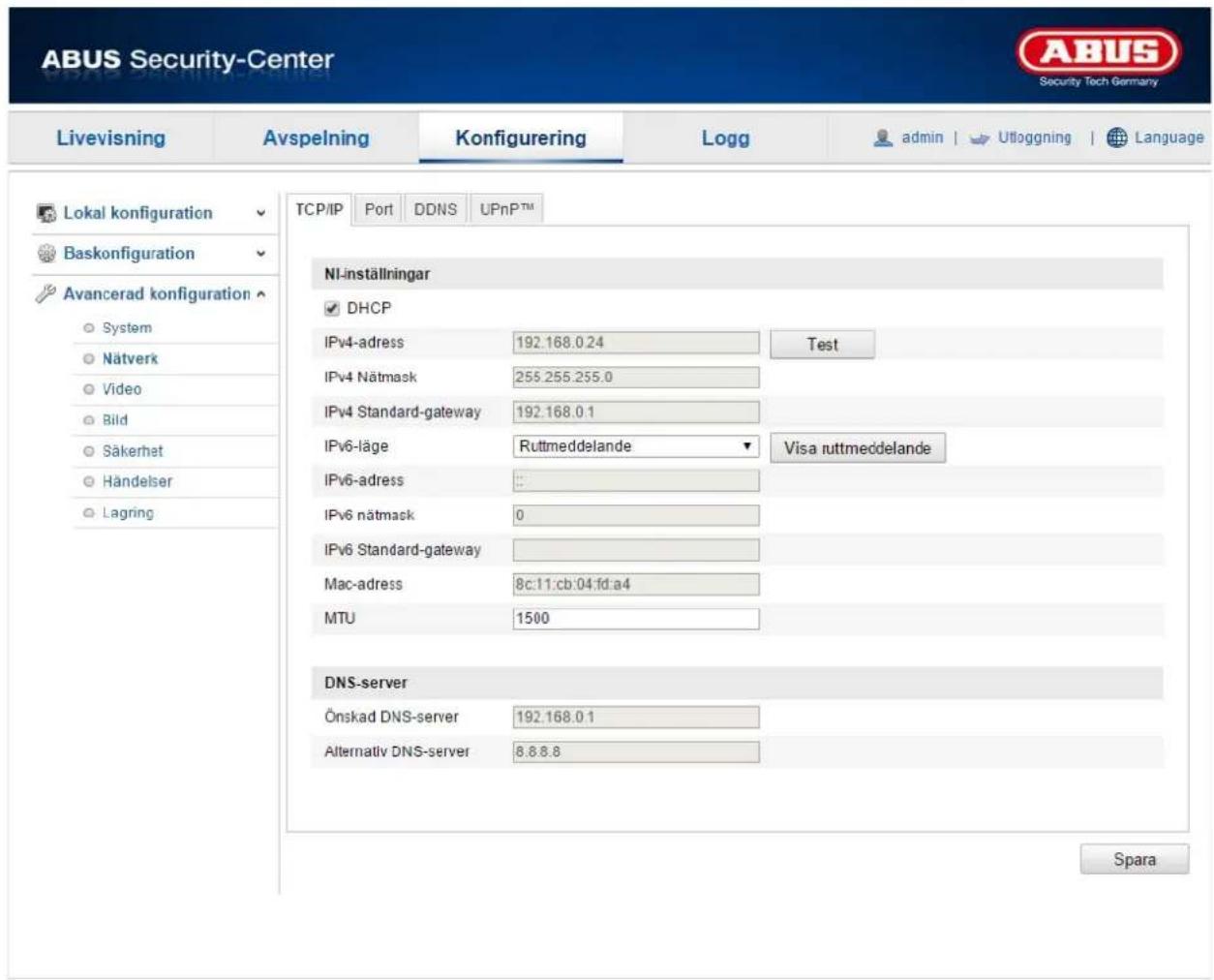Click the Utloggning logout icon

[x=980, y=138]
